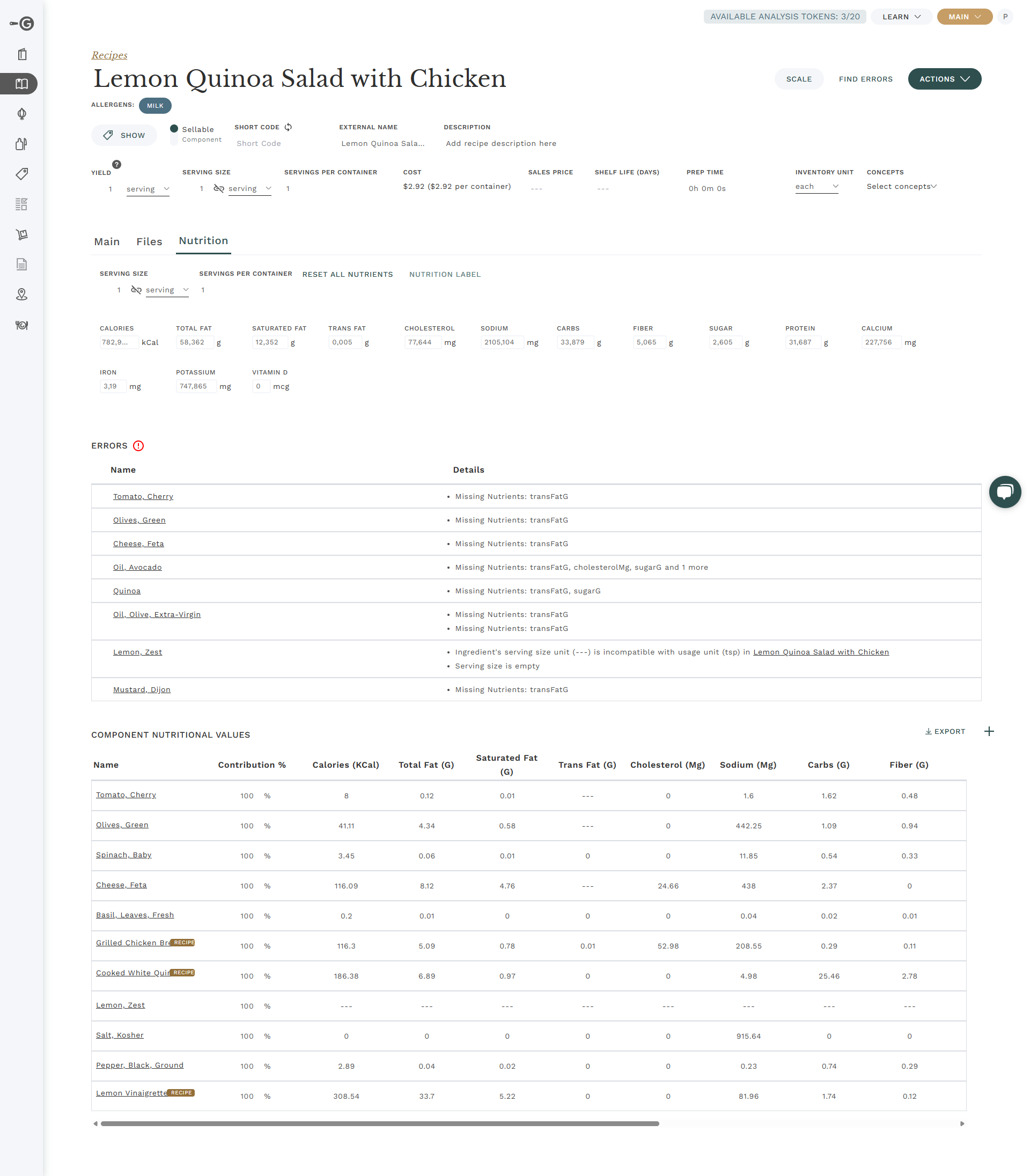Click Spinach, Baby contribution percent field

pos(247,855)
